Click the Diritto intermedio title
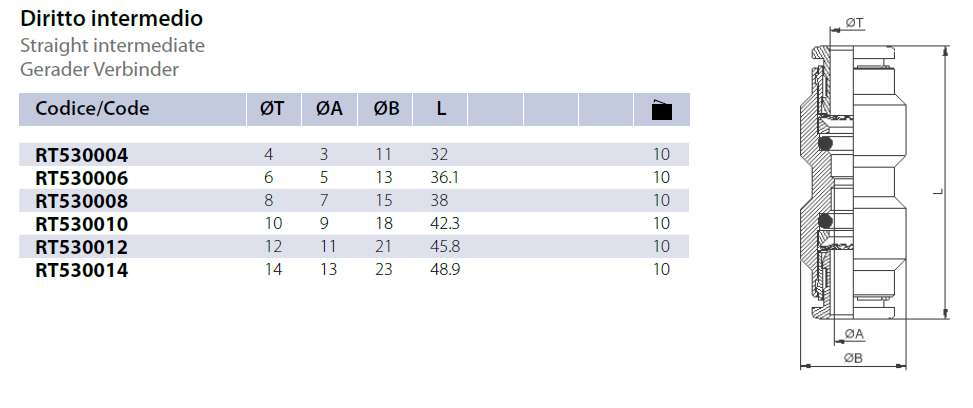 click(x=111, y=19)
